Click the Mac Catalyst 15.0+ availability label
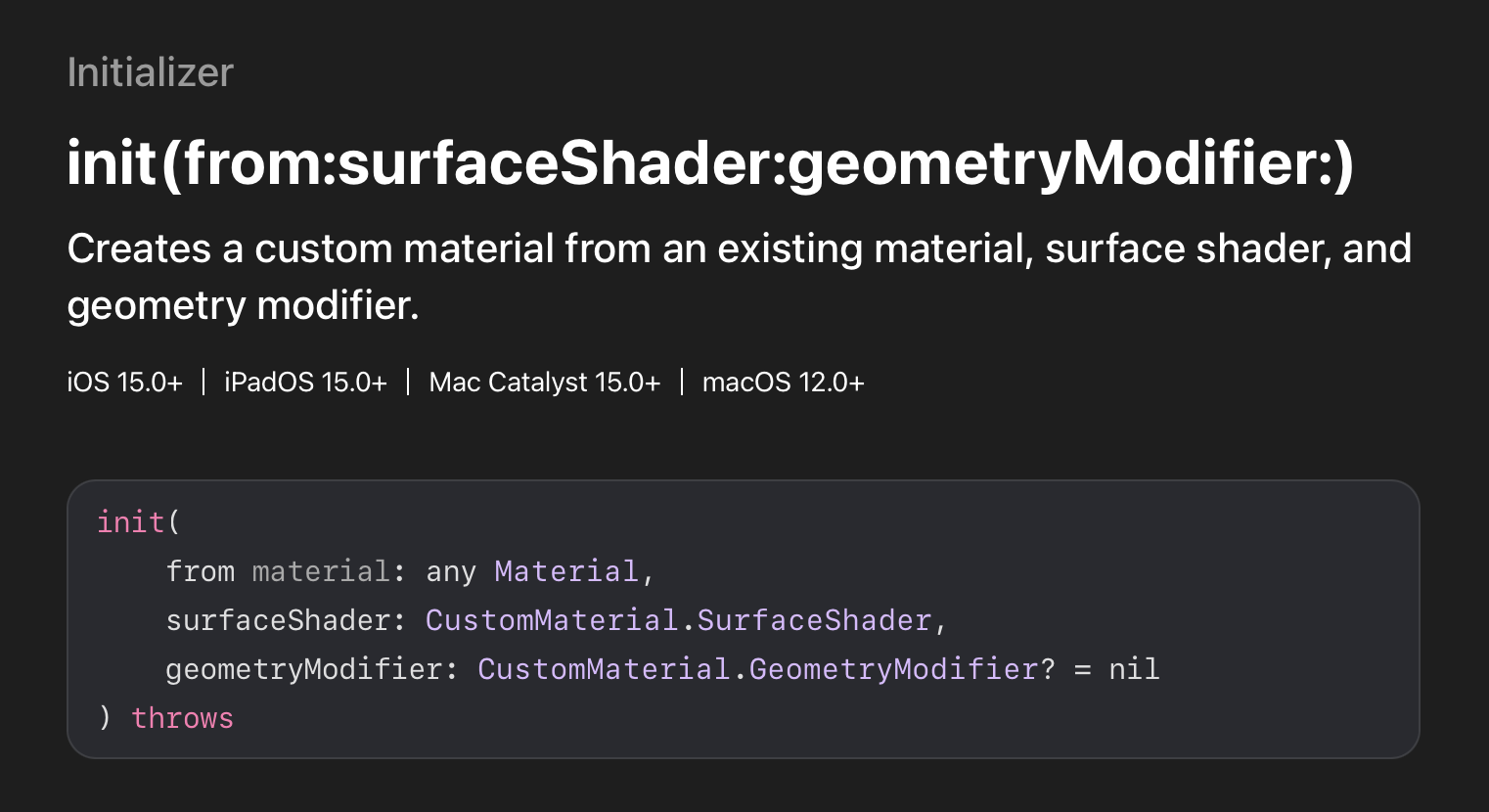The image size is (1489, 812). click(x=544, y=382)
